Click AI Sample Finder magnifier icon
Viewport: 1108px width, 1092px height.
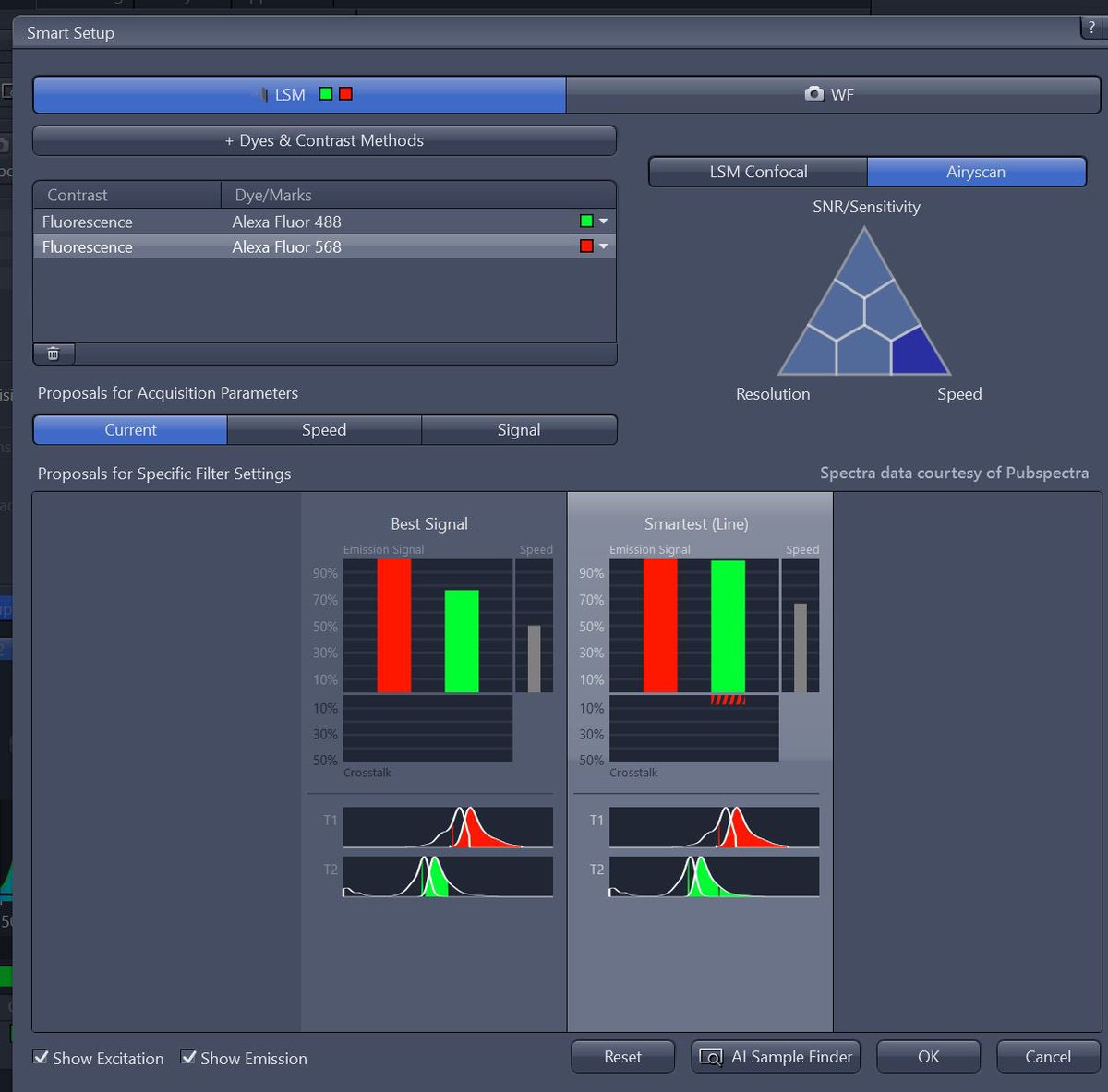pos(711,1057)
